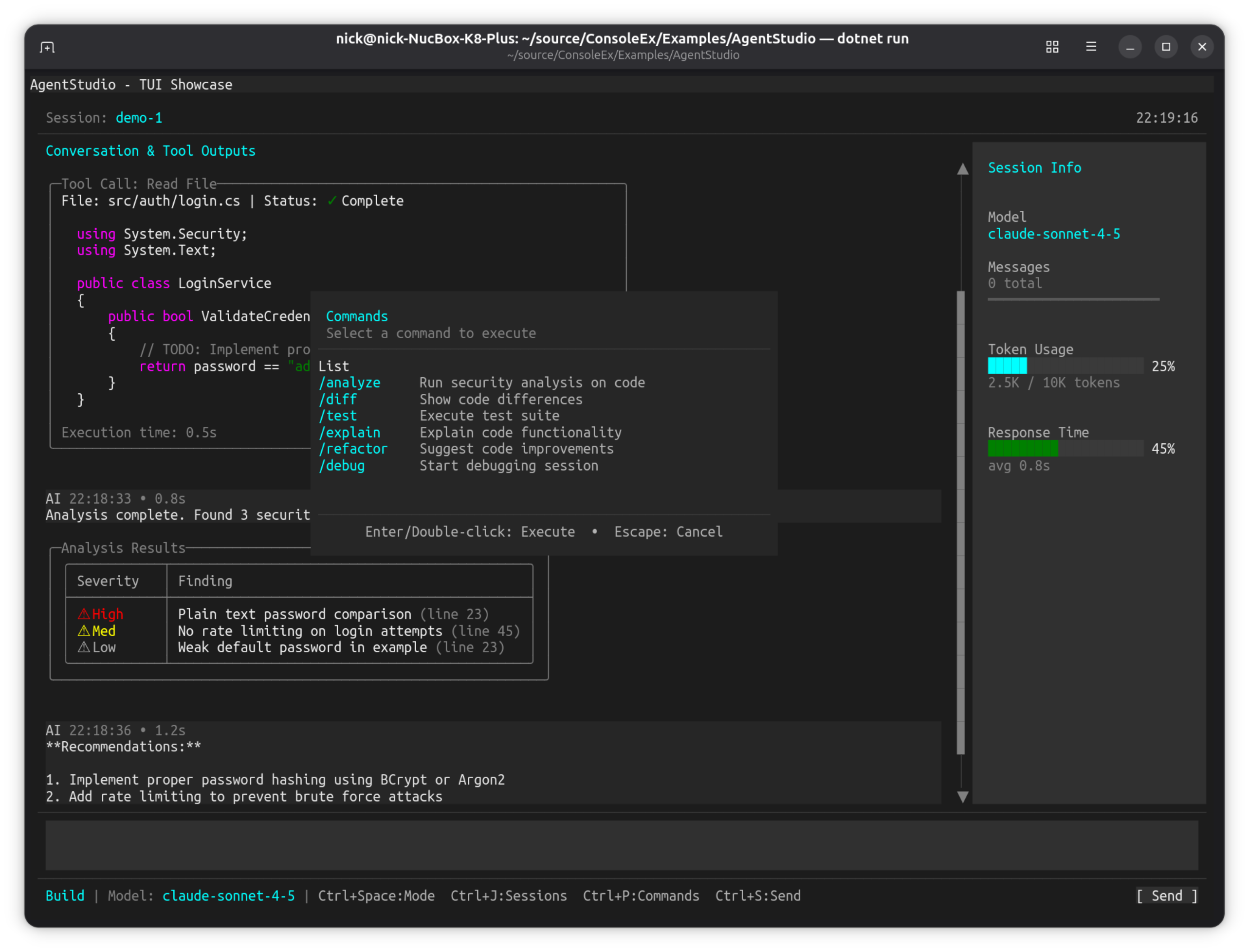The height and width of the screenshot is (952, 1249).
Task: Open the terminal grid overview icon
Action: (x=1052, y=47)
